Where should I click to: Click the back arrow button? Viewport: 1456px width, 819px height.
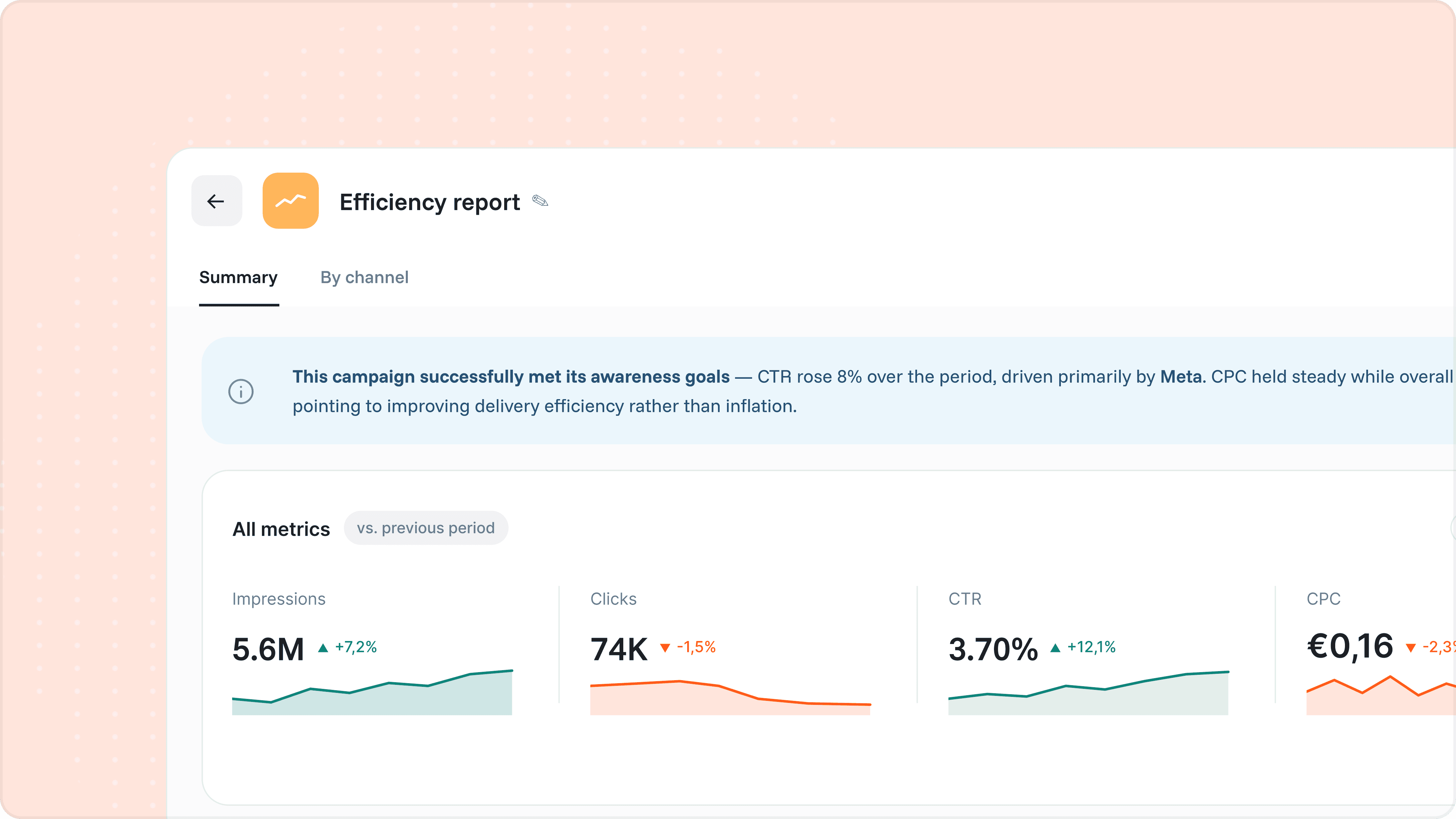pyautogui.click(x=216, y=201)
